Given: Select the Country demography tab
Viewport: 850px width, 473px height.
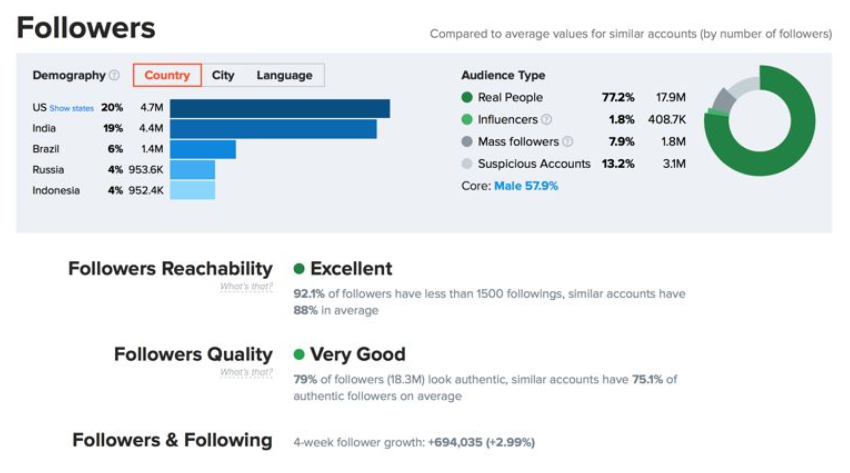Looking at the screenshot, I should point(167,75).
